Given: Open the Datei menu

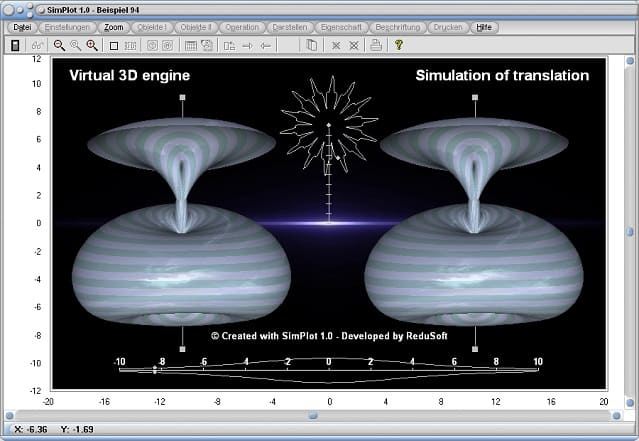Looking at the screenshot, I should (22, 27).
